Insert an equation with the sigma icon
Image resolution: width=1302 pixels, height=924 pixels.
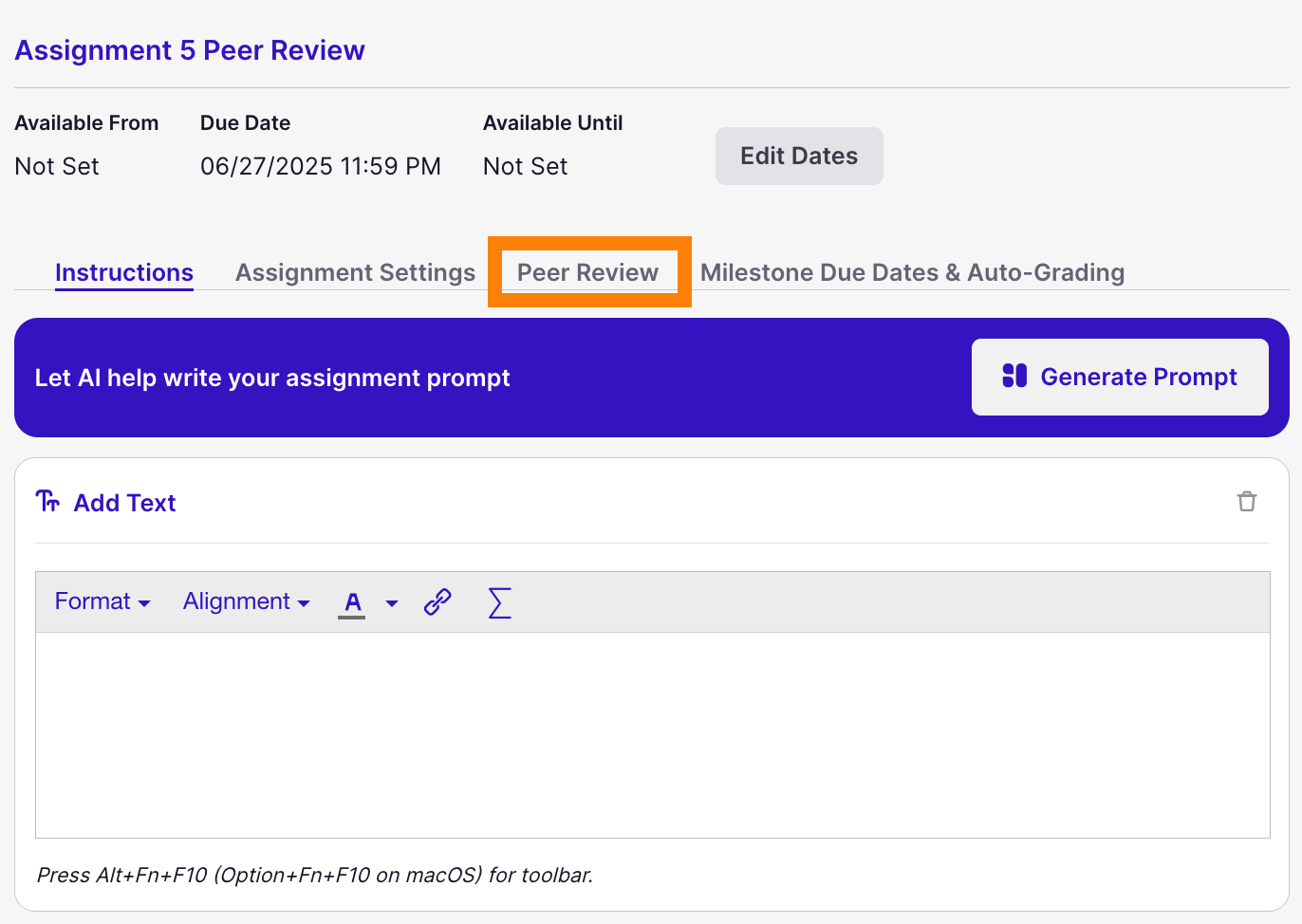499,602
